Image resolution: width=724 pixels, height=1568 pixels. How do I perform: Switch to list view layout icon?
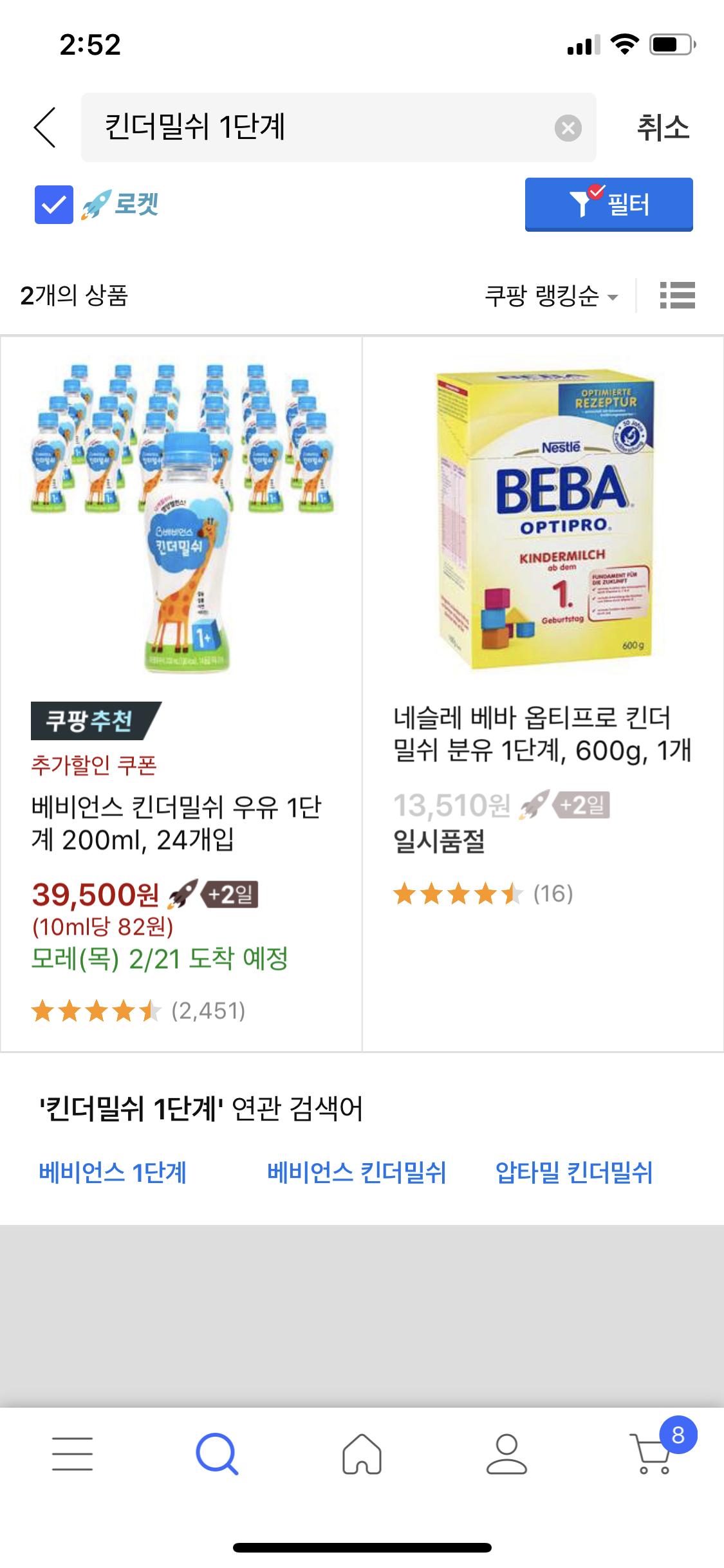(679, 295)
